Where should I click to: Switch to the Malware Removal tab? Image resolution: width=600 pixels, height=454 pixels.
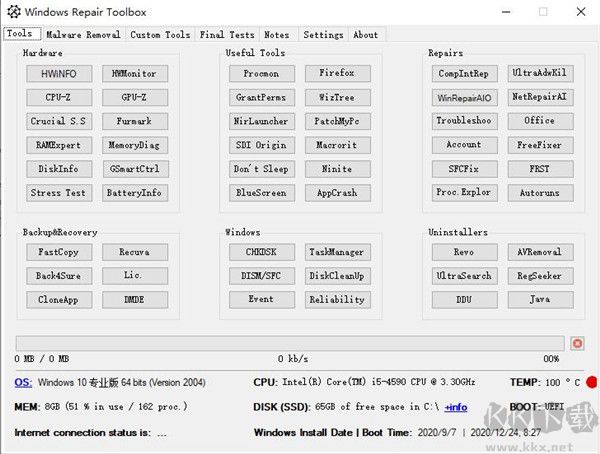83,34
